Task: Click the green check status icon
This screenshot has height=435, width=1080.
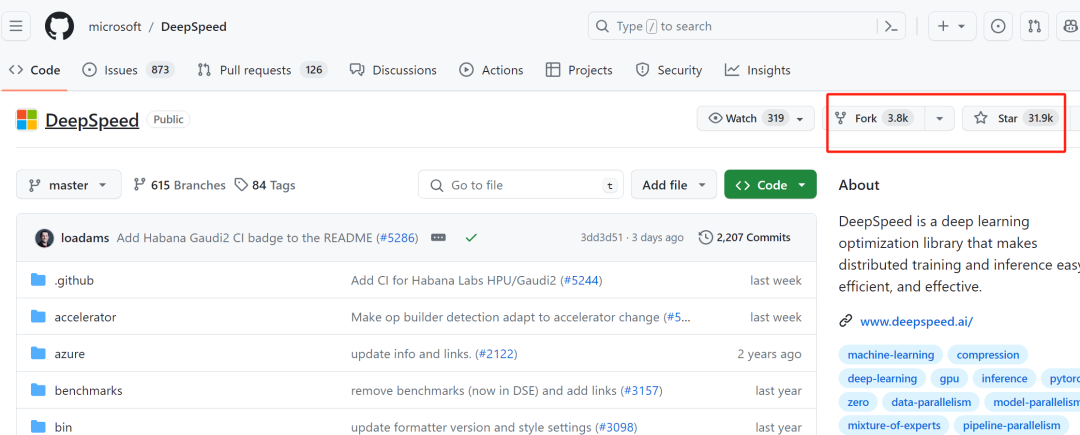Action: [x=471, y=238]
